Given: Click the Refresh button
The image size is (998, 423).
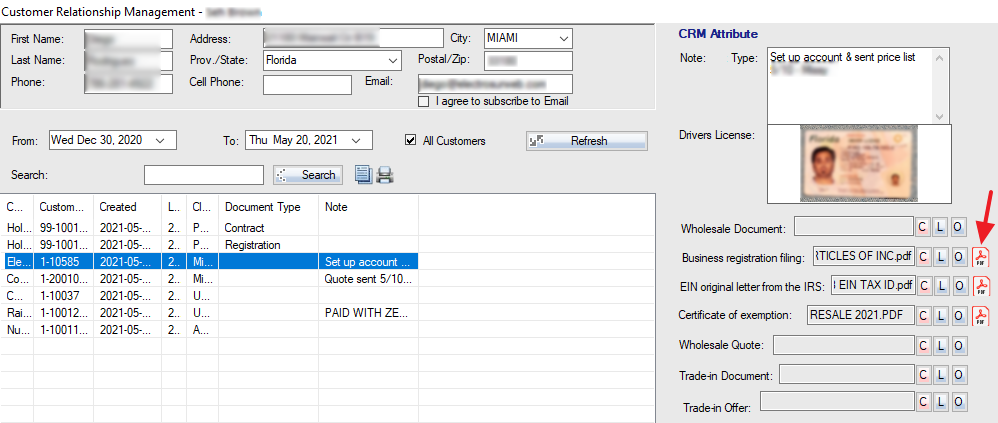Looking at the screenshot, I should [x=587, y=141].
